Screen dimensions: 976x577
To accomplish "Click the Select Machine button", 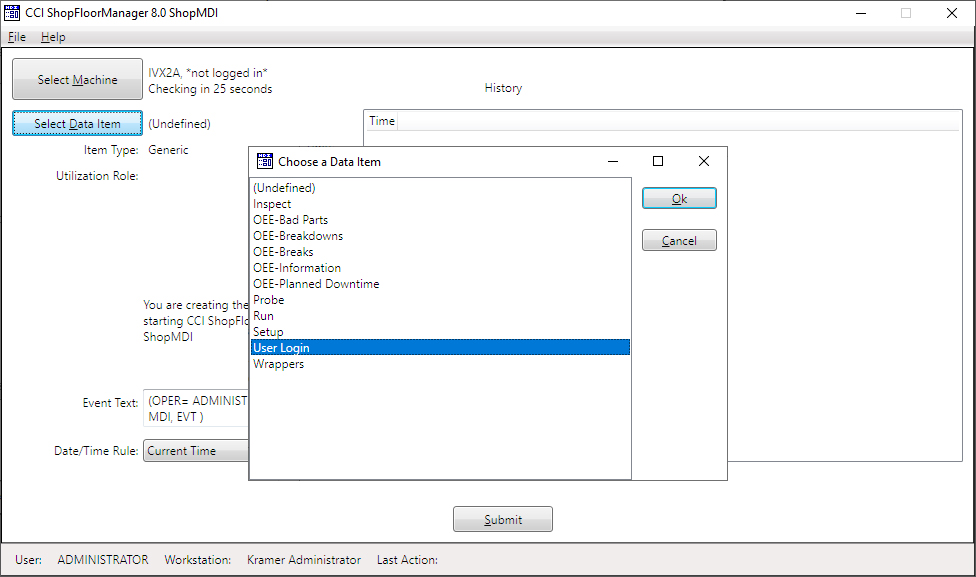I will 77,79.
